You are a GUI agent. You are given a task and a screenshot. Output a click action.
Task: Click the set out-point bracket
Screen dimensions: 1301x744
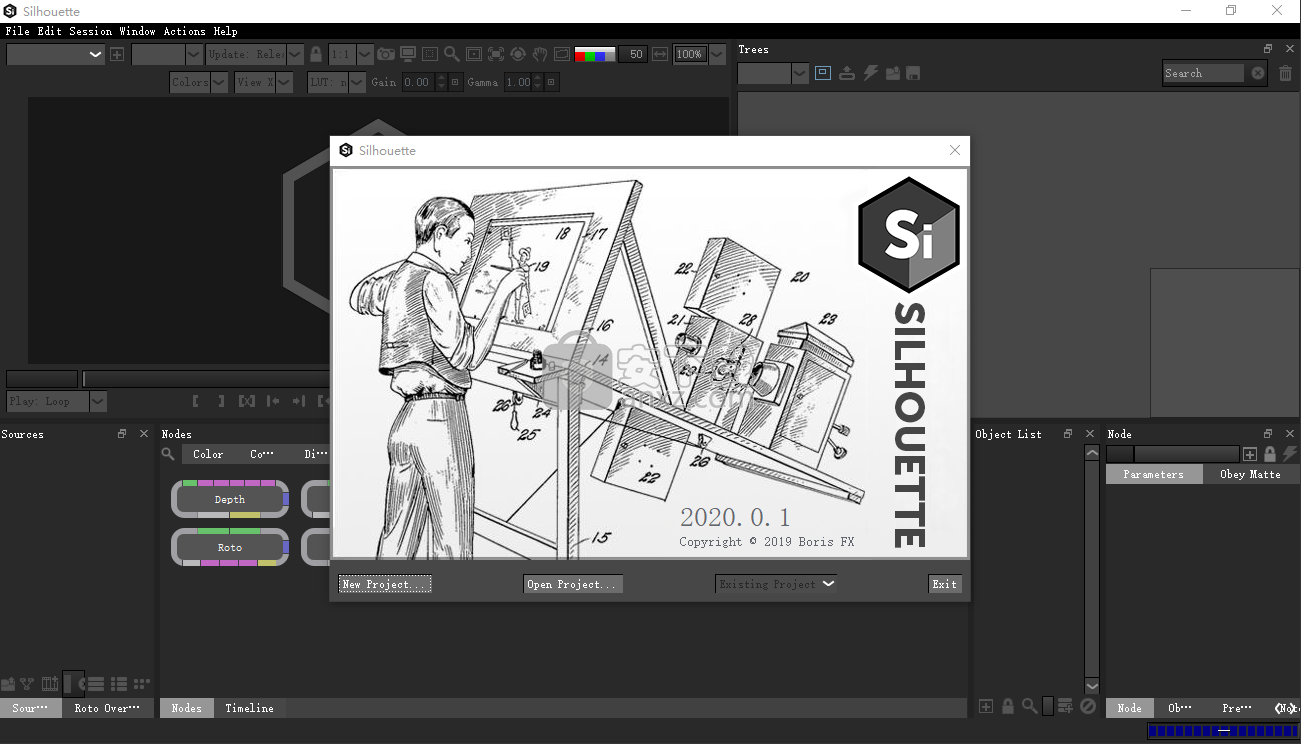point(222,401)
